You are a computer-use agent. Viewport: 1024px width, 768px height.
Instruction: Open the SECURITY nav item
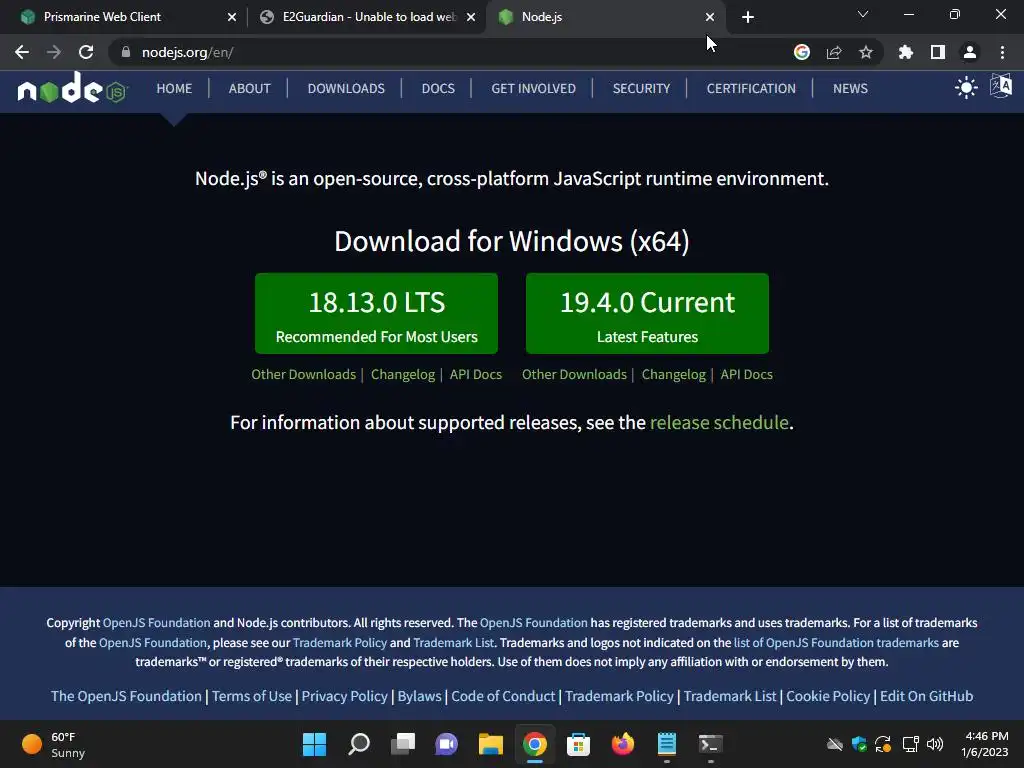641,88
